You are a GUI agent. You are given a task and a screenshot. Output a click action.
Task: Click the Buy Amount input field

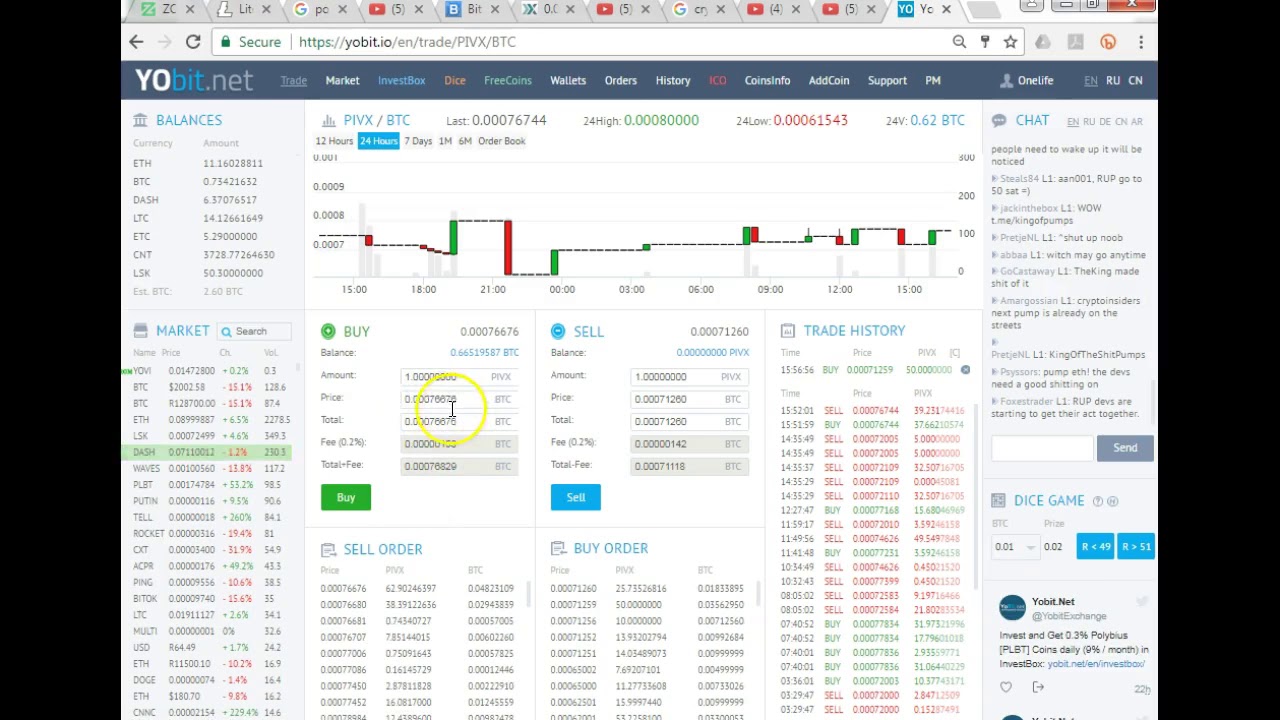click(x=459, y=377)
